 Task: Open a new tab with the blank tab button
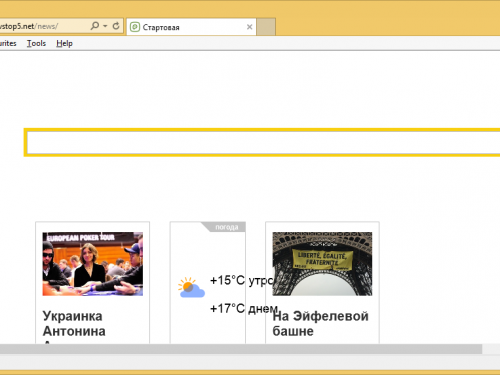(266, 27)
